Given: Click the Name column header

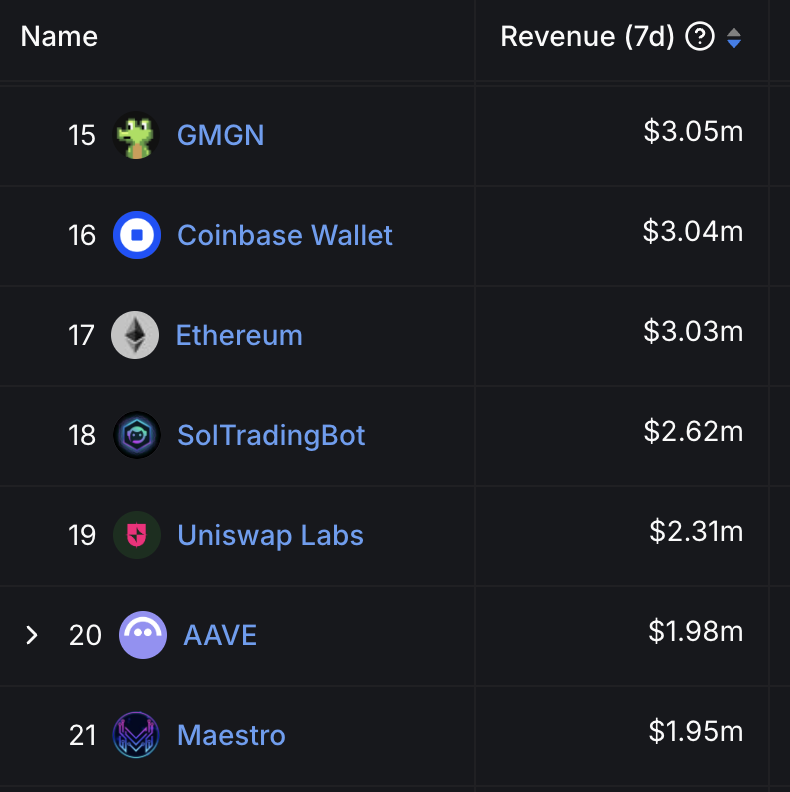Looking at the screenshot, I should (x=59, y=37).
